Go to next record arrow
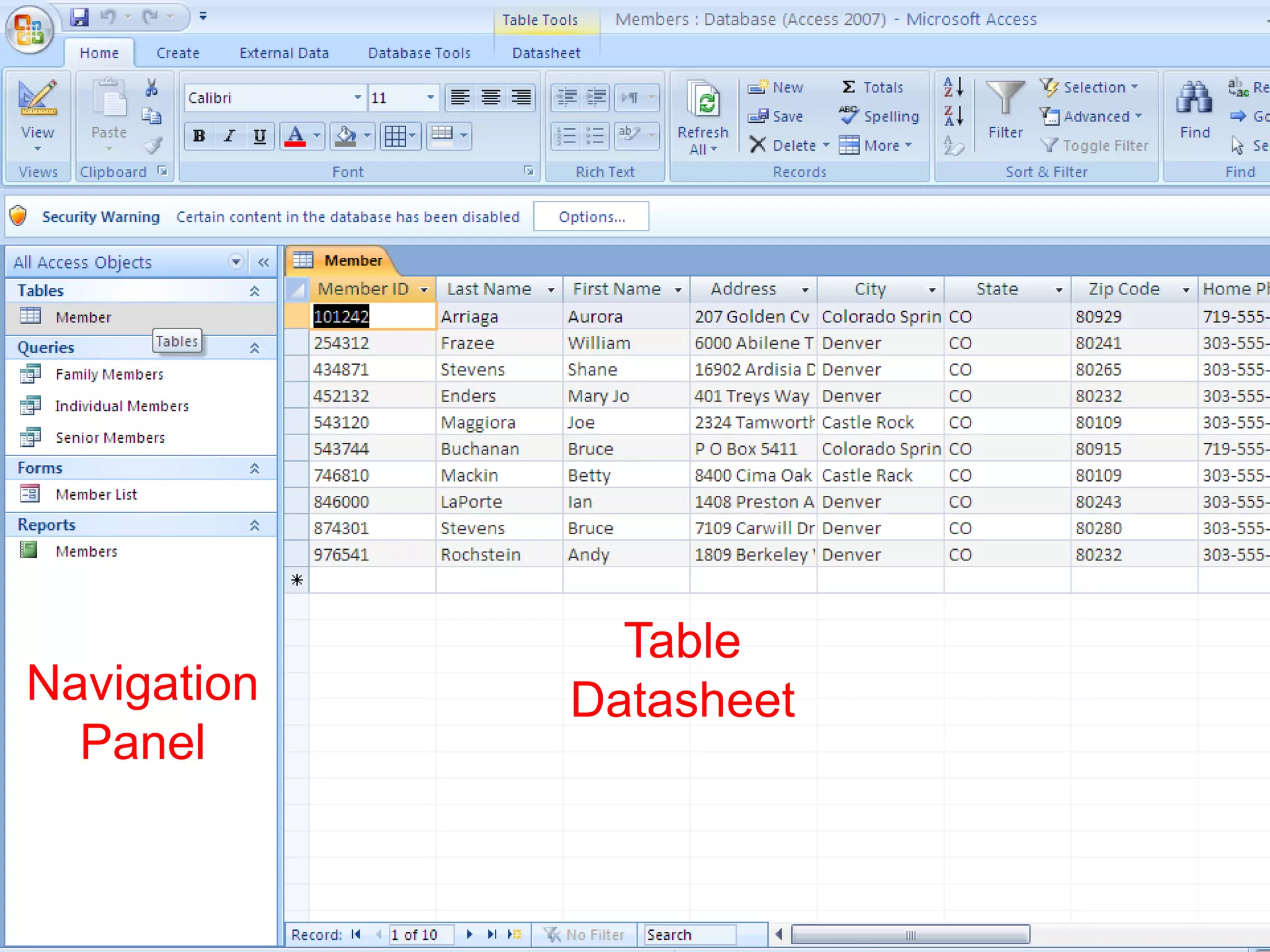The width and height of the screenshot is (1270, 952). pyautogui.click(x=469, y=934)
